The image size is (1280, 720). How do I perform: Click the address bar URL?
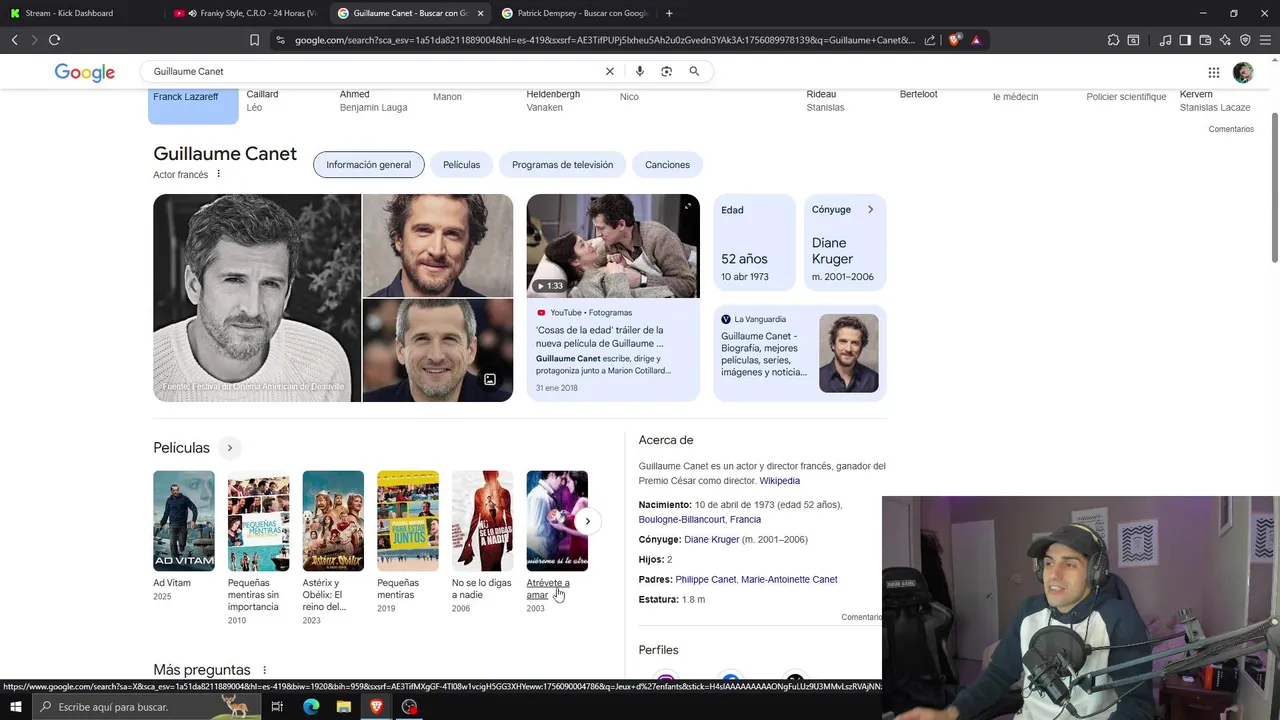(x=604, y=40)
